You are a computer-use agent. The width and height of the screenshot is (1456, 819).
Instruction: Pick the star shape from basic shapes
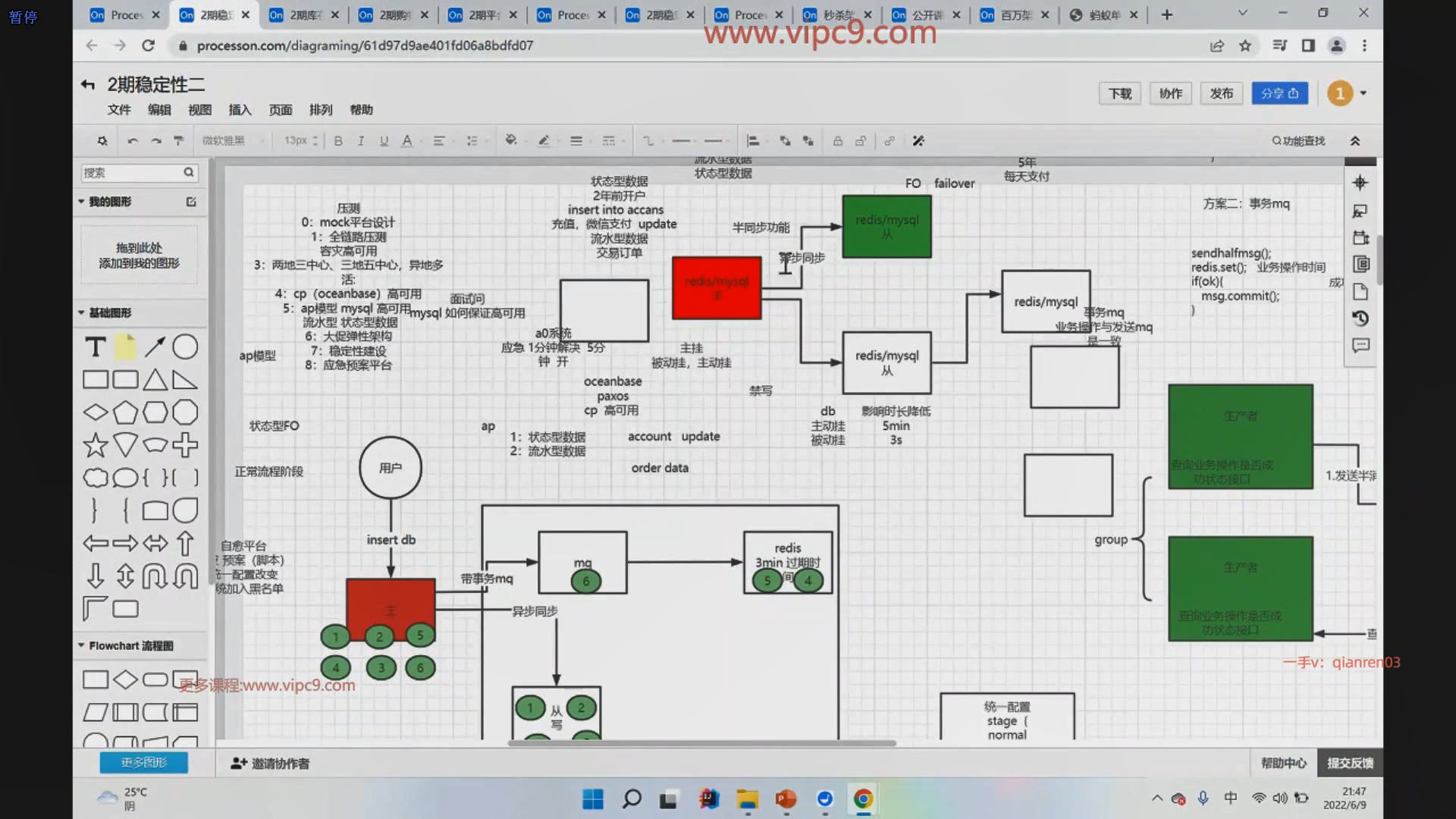[x=95, y=445]
